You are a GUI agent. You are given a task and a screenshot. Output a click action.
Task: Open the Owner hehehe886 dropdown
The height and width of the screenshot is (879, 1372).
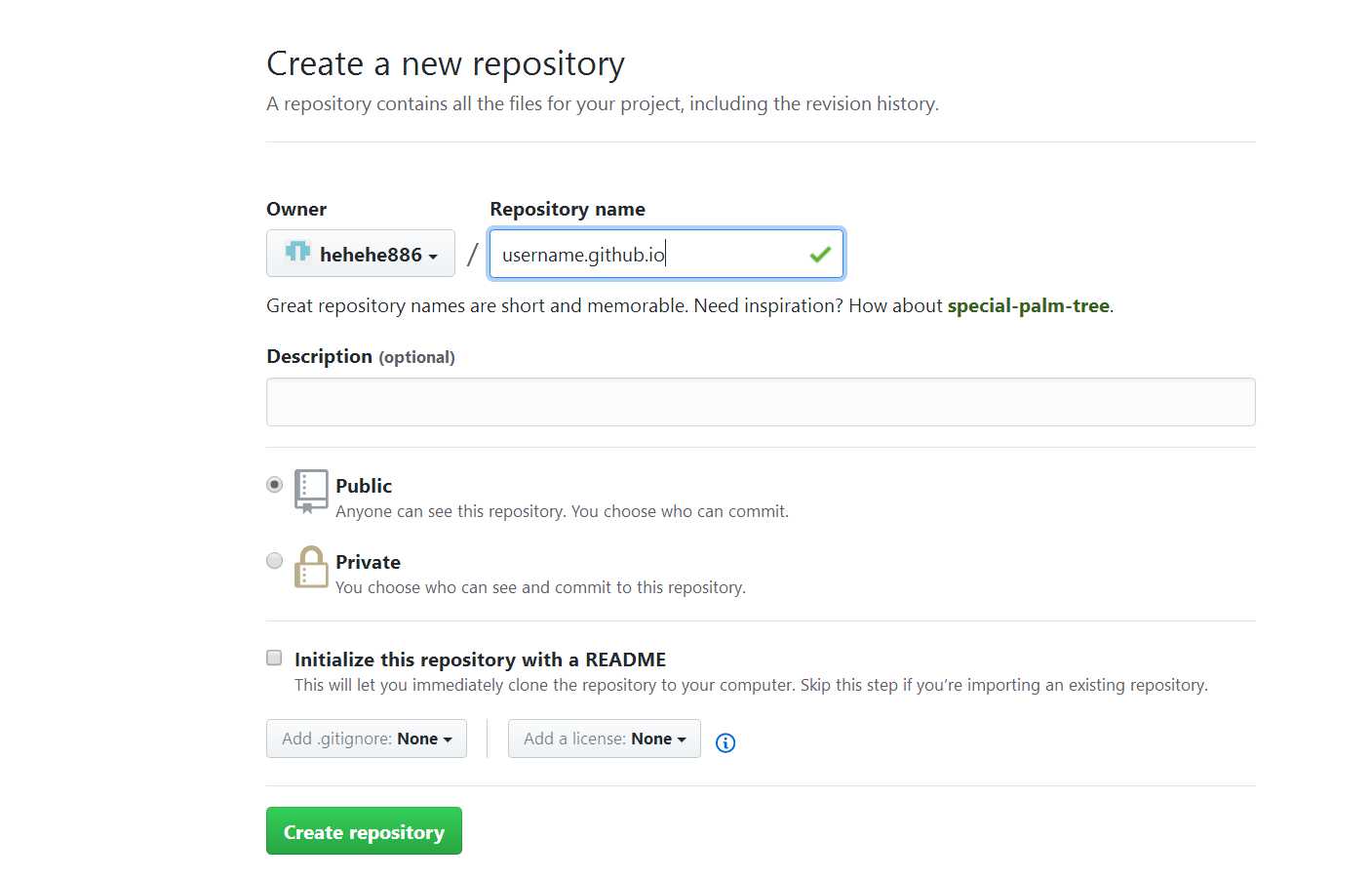pyautogui.click(x=361, y=254)
